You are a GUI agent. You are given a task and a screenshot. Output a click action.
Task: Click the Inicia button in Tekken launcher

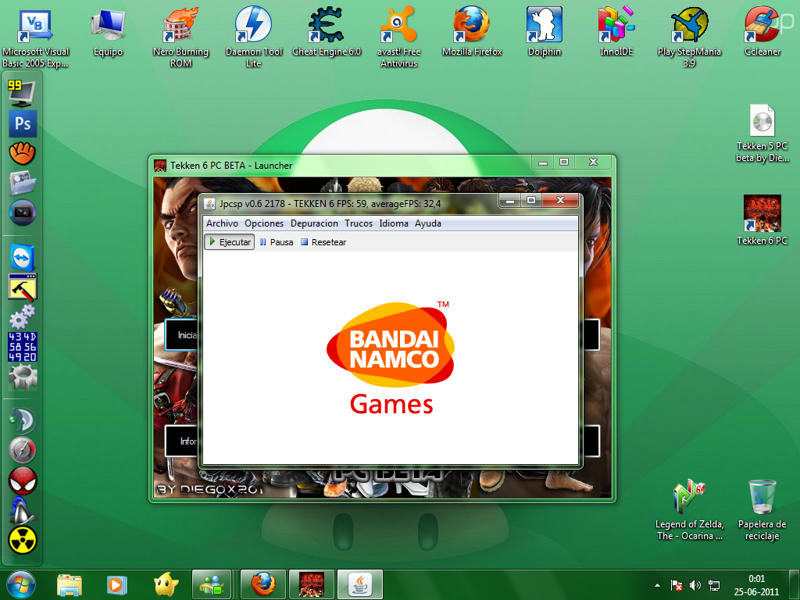pos(181,335)
